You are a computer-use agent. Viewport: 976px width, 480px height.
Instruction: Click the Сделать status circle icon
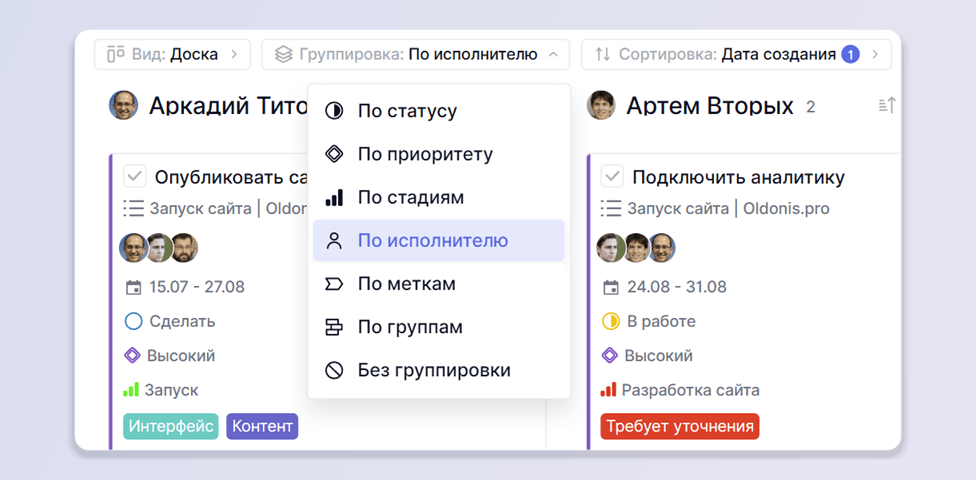133,321
